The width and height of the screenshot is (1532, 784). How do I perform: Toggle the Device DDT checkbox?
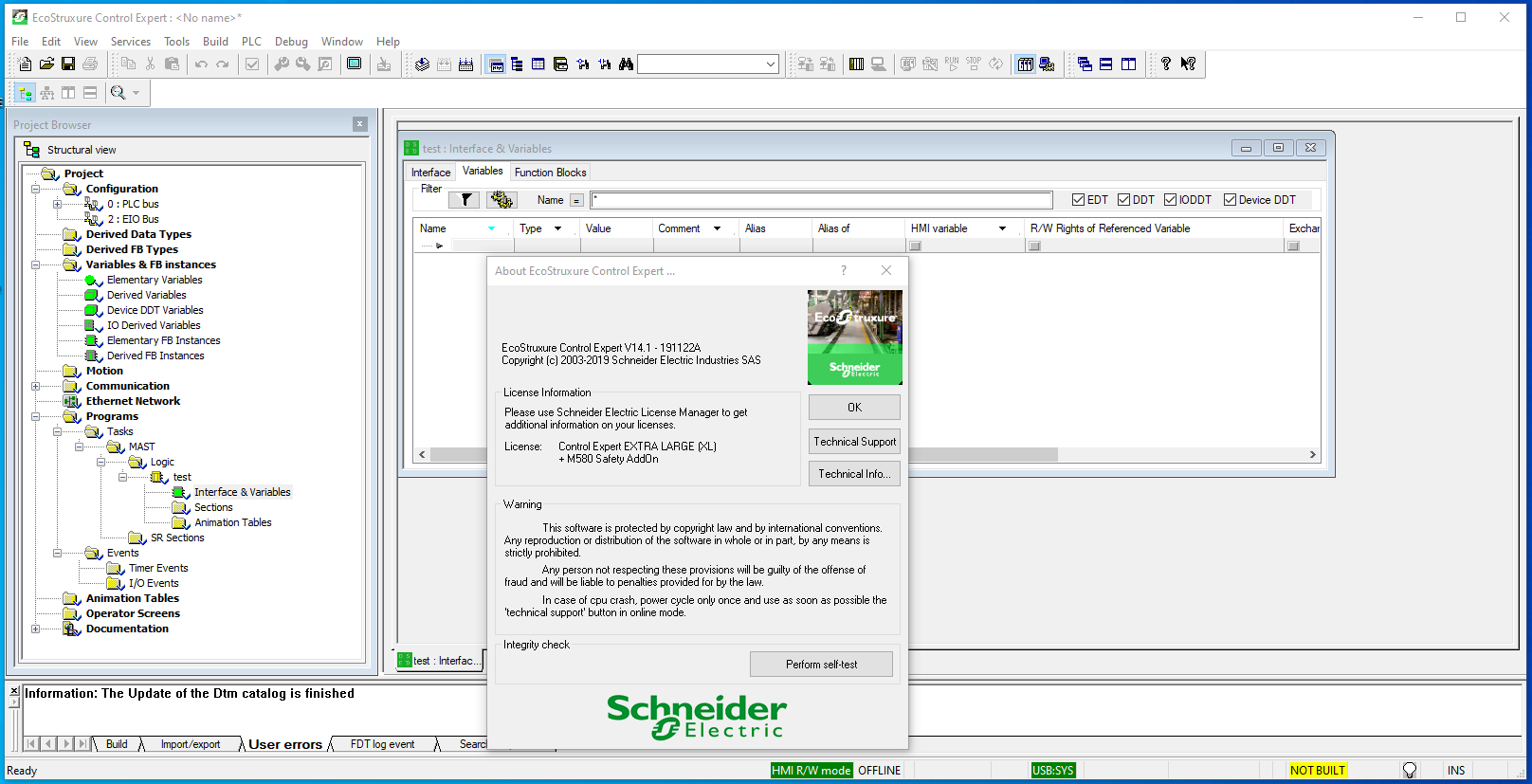pyautogui.click(x=1230, y=199)
